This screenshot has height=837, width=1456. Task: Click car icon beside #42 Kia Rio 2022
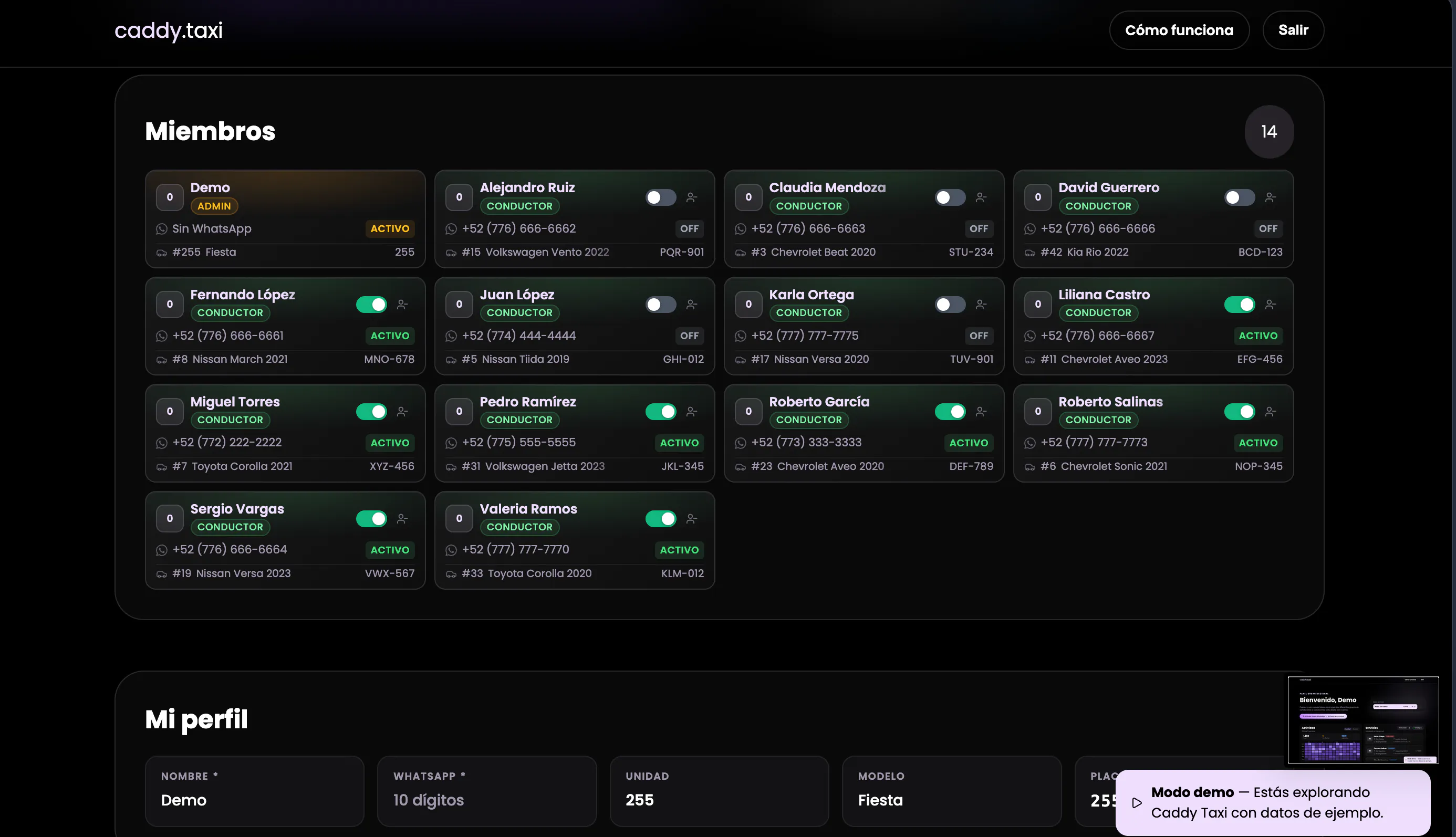point(1030,253)
